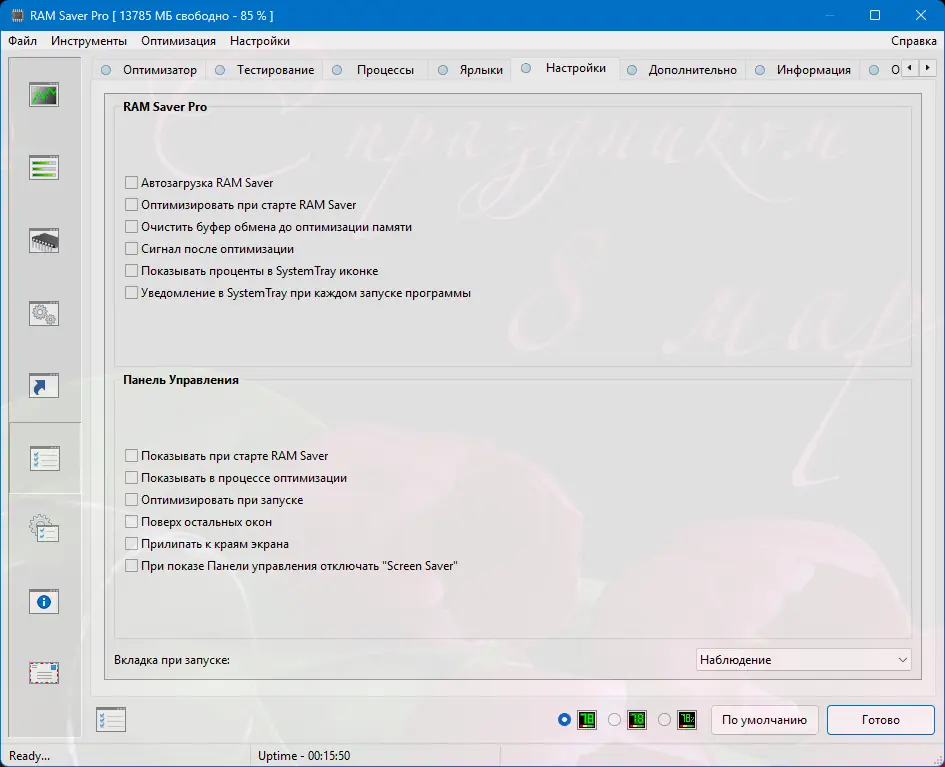Enable Сигнал после оптимизации
The height and width of the screenshot is (767, 945).
coord(131,249)
